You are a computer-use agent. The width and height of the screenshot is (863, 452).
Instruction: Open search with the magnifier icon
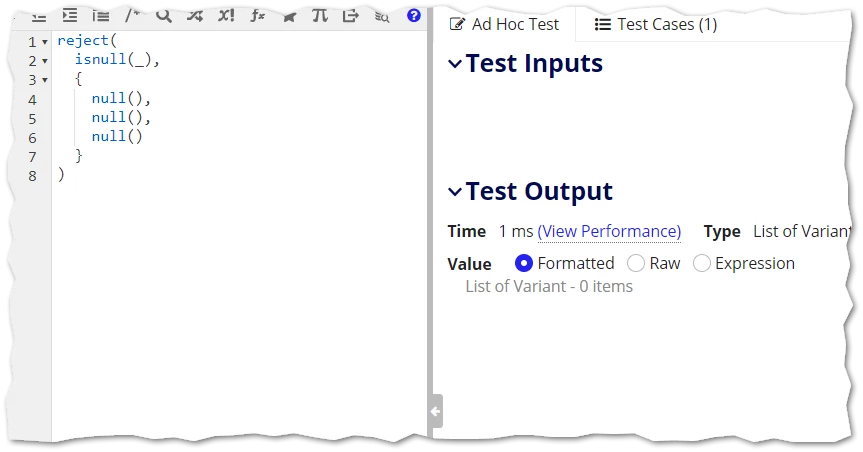pos(163,15)
